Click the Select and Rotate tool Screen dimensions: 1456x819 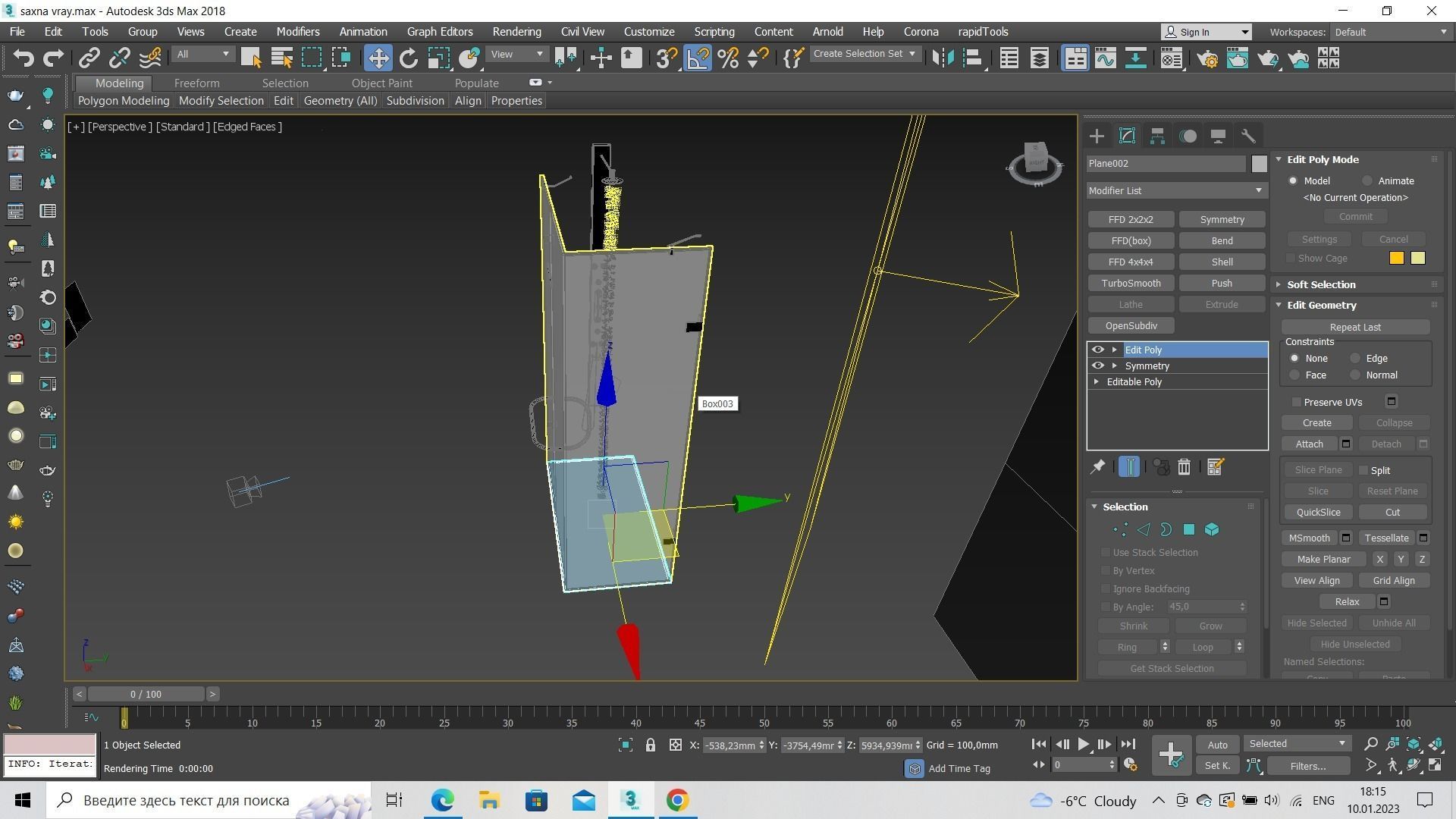(x=409, y=58)
